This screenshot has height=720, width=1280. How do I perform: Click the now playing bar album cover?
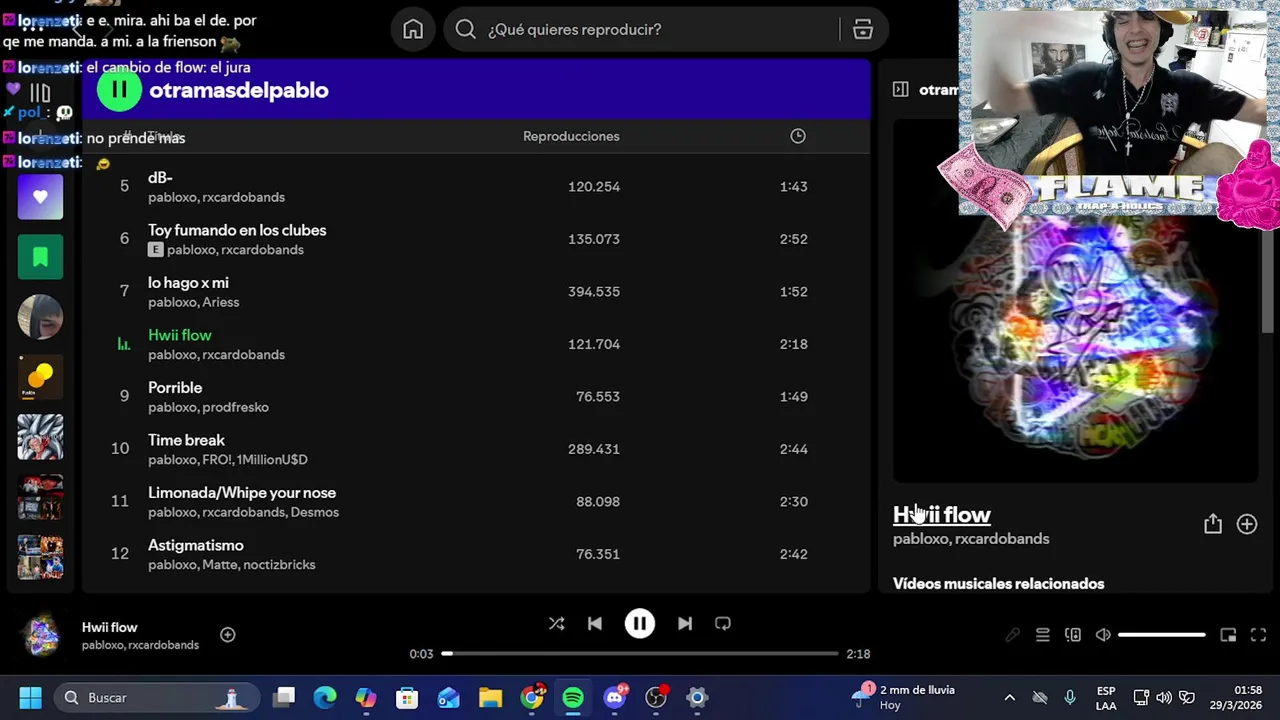click(42, 635)
